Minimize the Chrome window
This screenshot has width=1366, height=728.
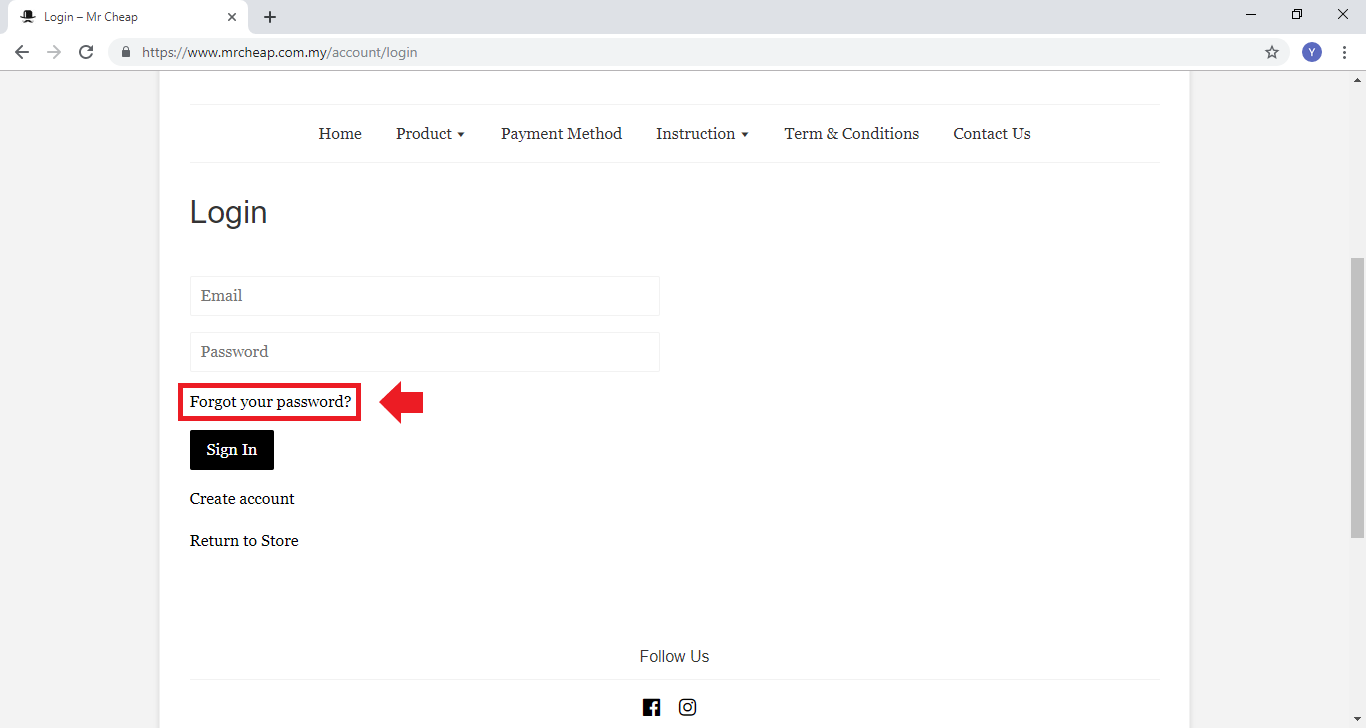[x=1252, y=15]
